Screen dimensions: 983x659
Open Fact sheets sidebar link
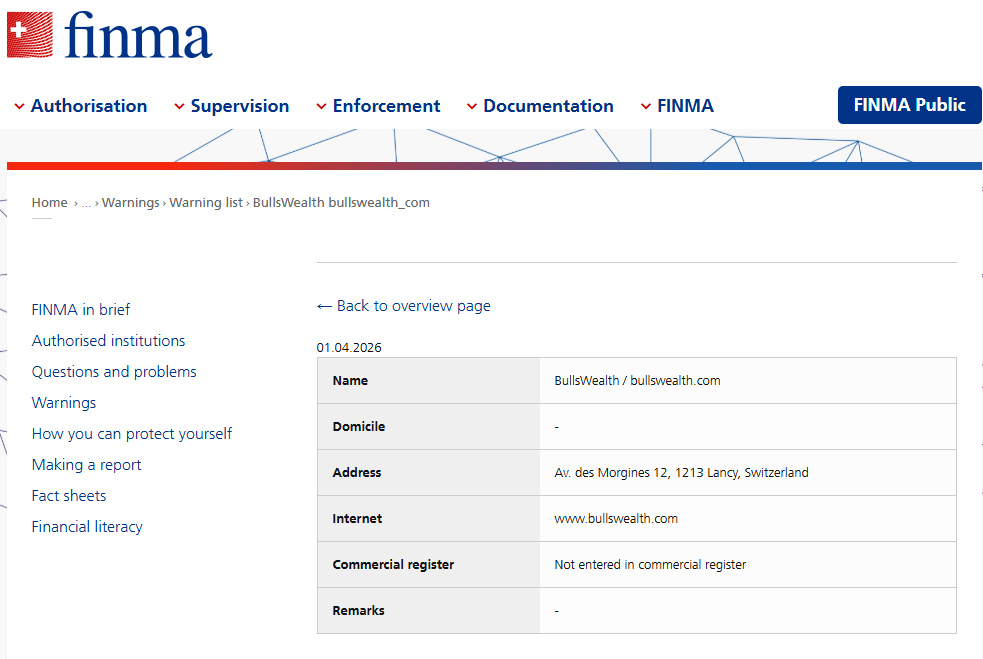pos(69,496)
